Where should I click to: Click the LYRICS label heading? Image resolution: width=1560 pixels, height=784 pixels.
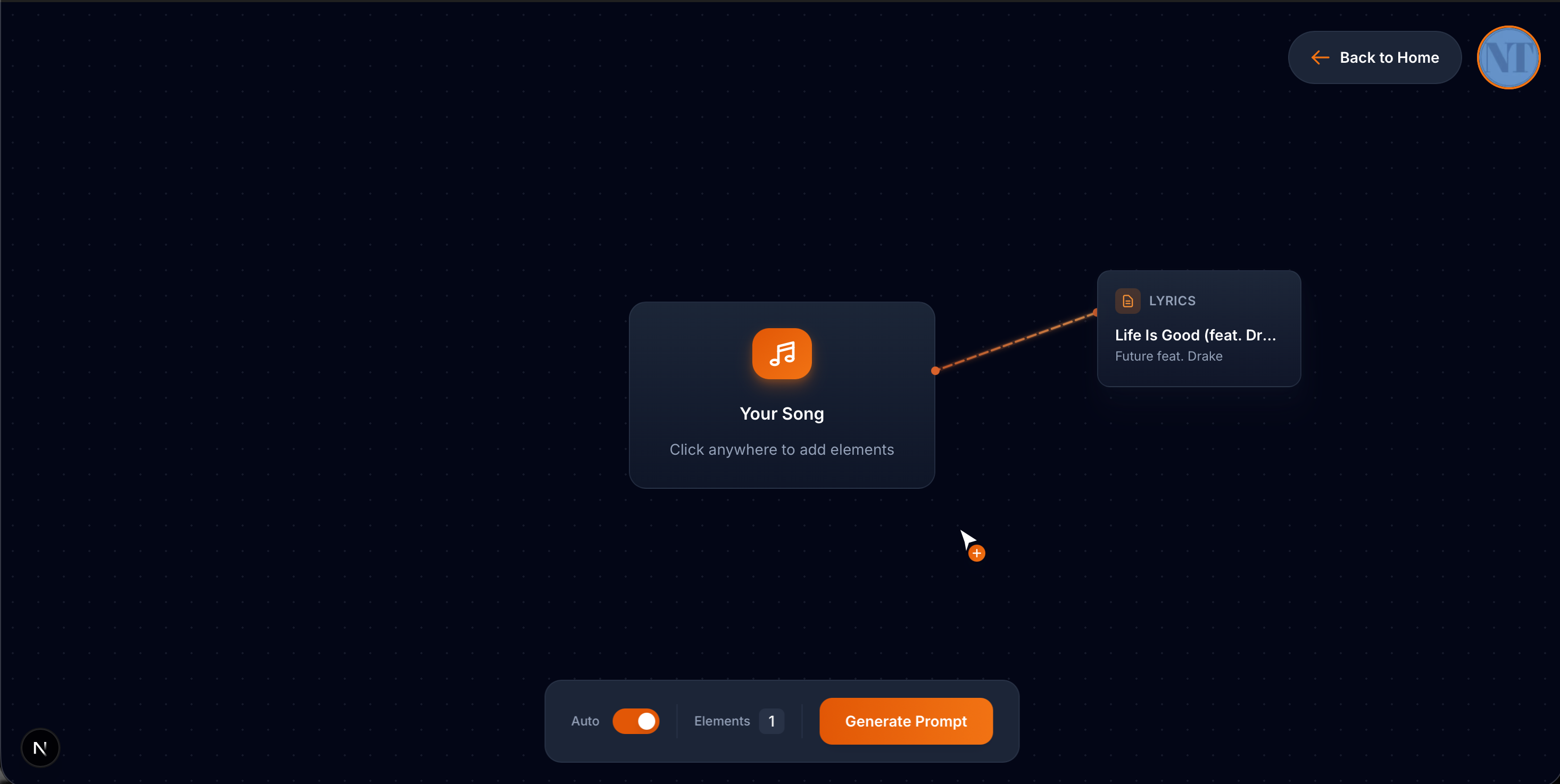coord(1172,301)
